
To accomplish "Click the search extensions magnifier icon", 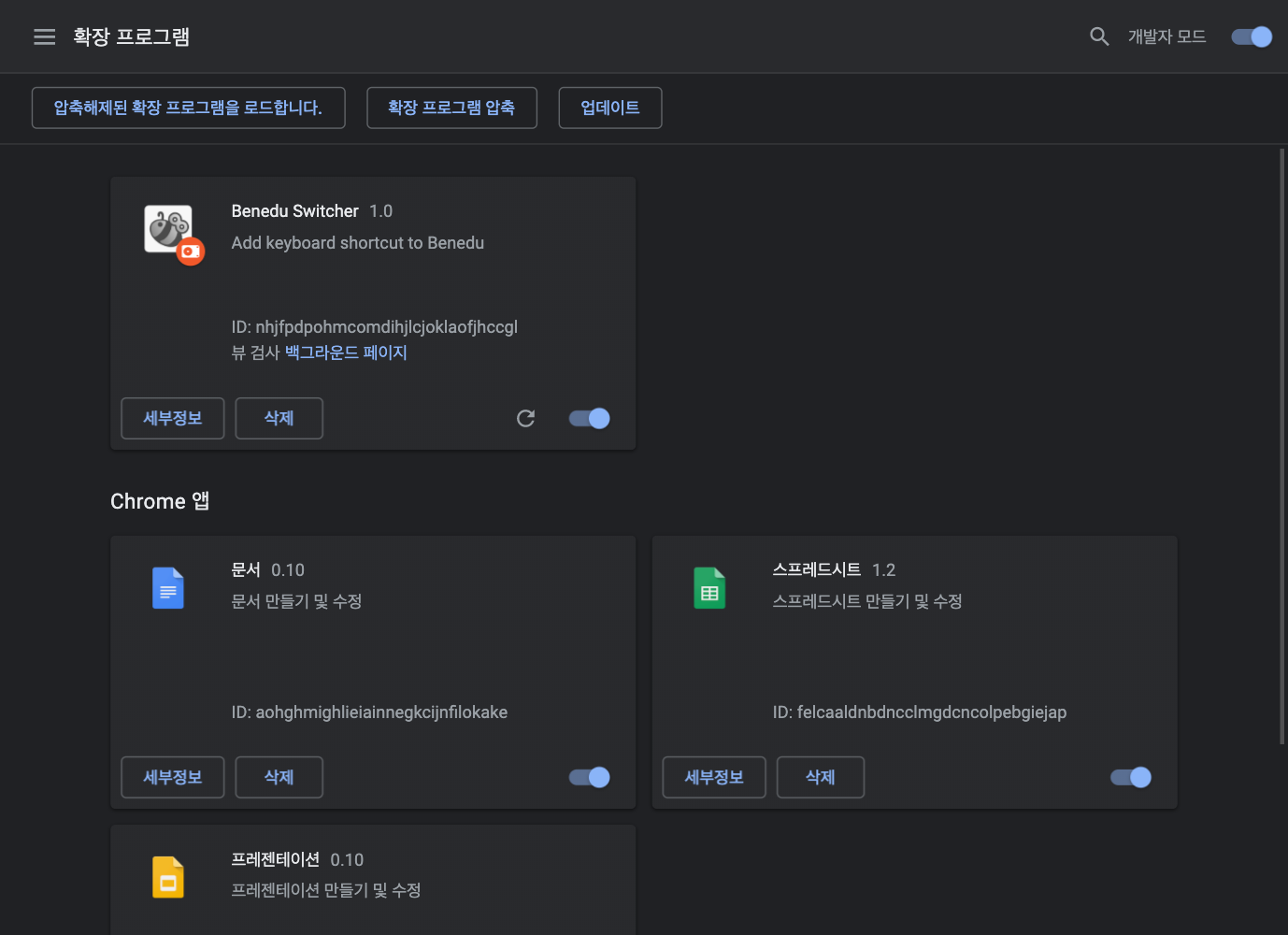I will pyautogui.click(x=1099, y=36).
